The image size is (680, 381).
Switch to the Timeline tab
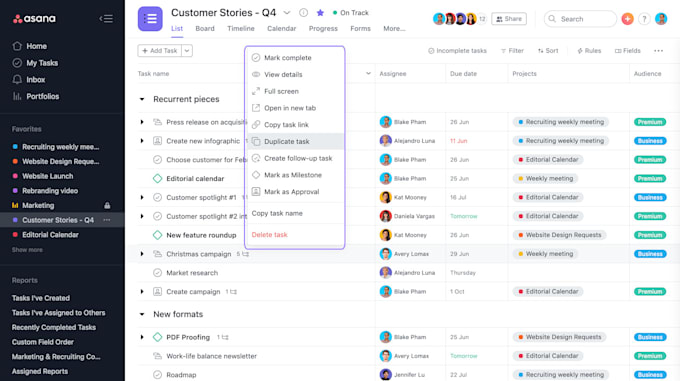[x=241, y=29]
